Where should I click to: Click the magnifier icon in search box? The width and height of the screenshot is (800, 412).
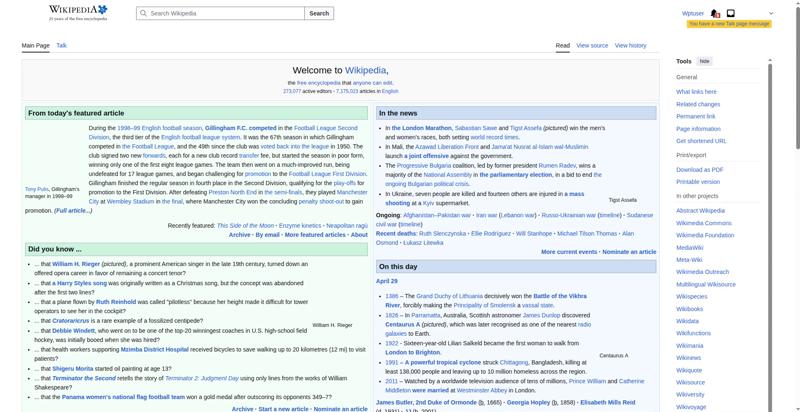(142, 13)
